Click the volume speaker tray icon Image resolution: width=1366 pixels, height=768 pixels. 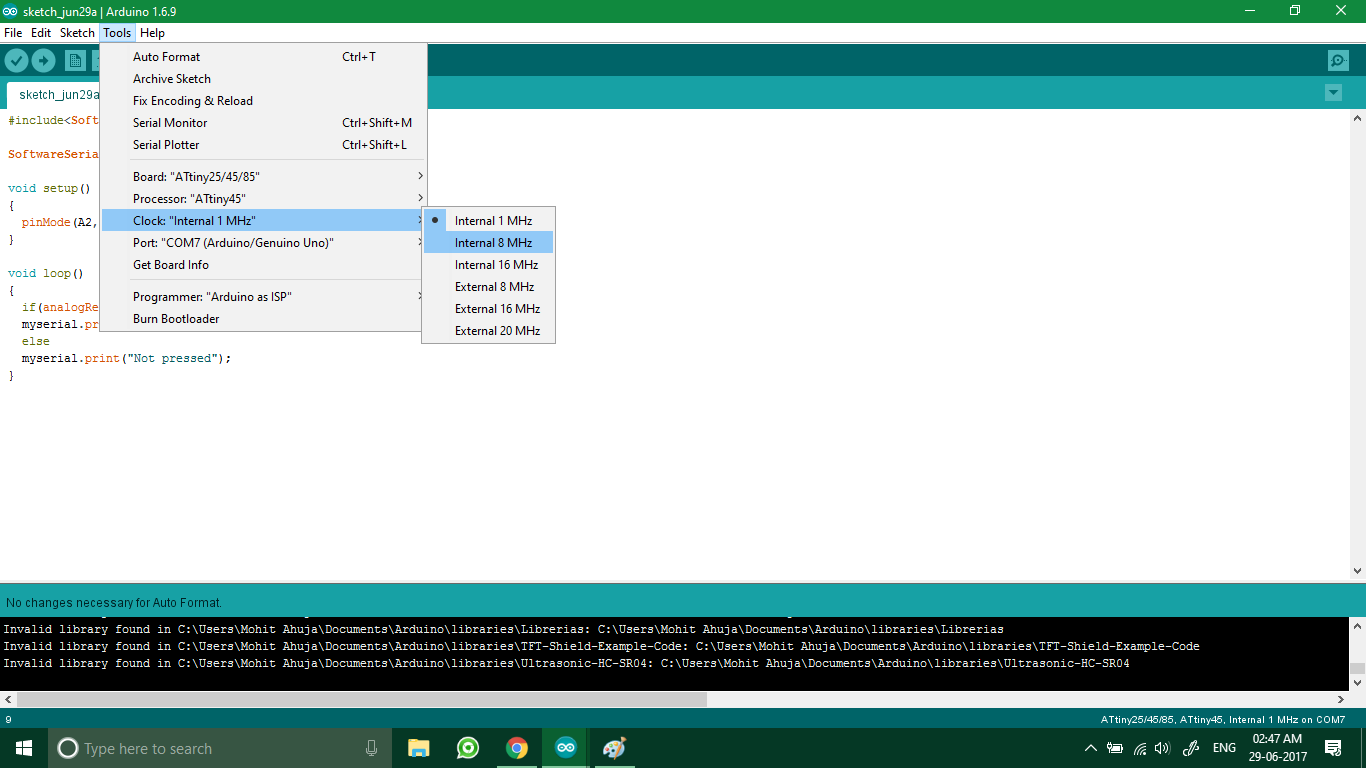[x=1162, y=748]
